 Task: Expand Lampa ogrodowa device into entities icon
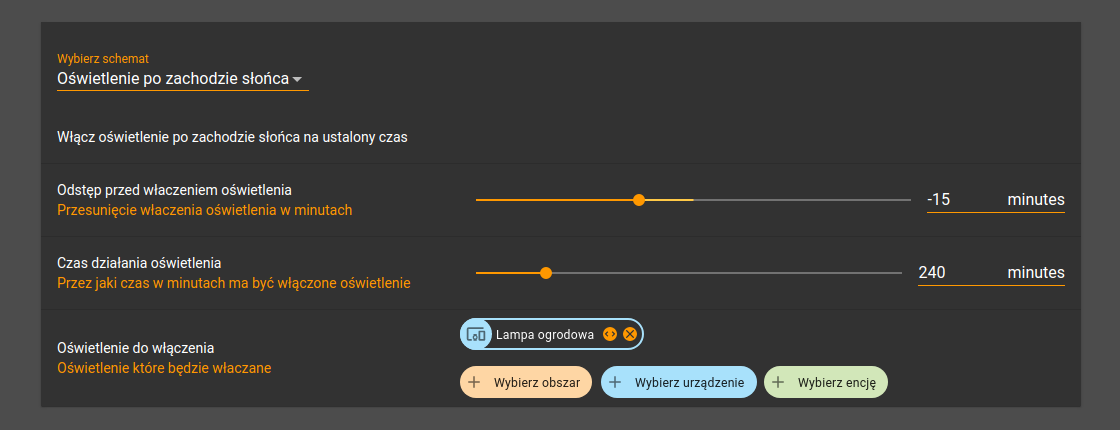click(x=609, y=334)
